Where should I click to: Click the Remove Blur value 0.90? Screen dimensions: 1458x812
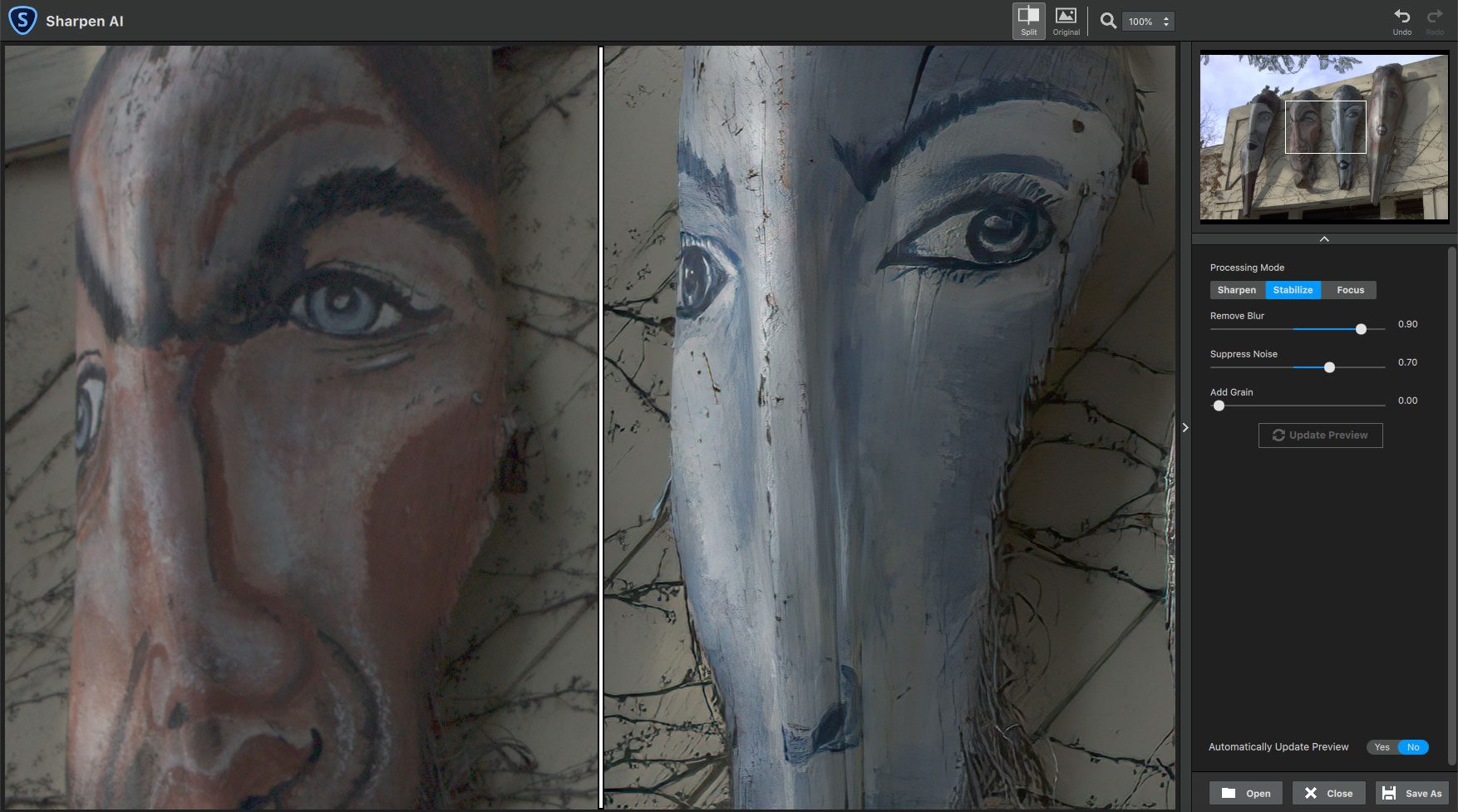[1407, 324]
